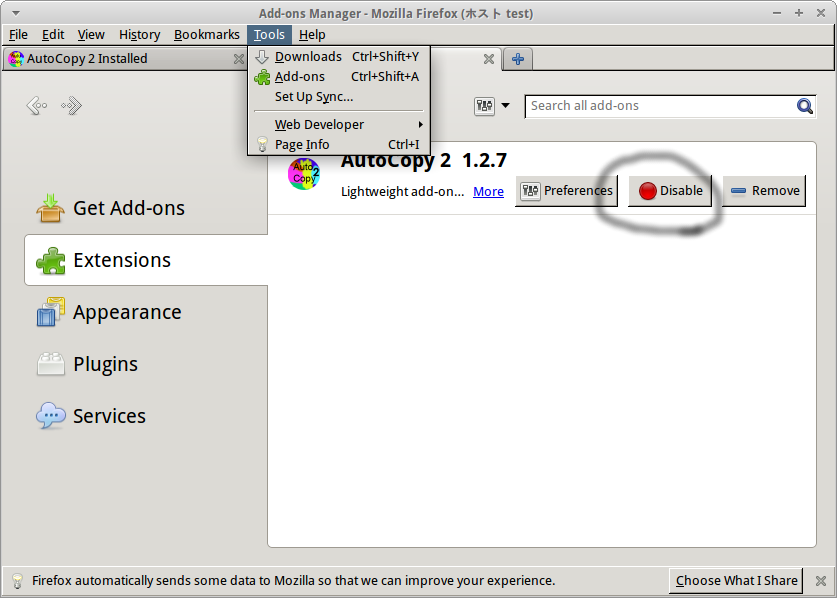Click the AutoCopy 2 Installed tab favicon

coord(16,59)
